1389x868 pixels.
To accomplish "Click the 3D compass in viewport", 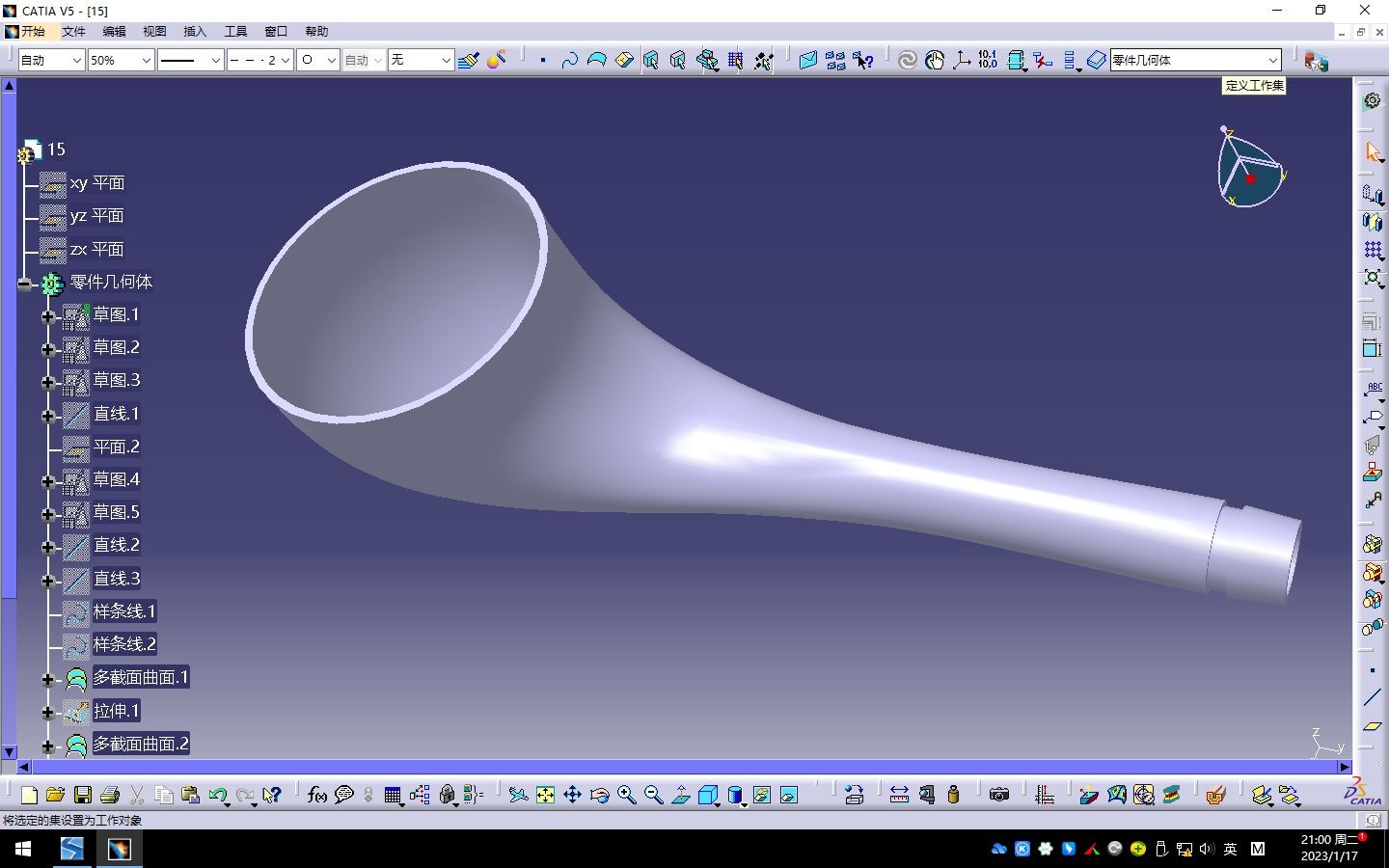I will (x=1250, y=169).
